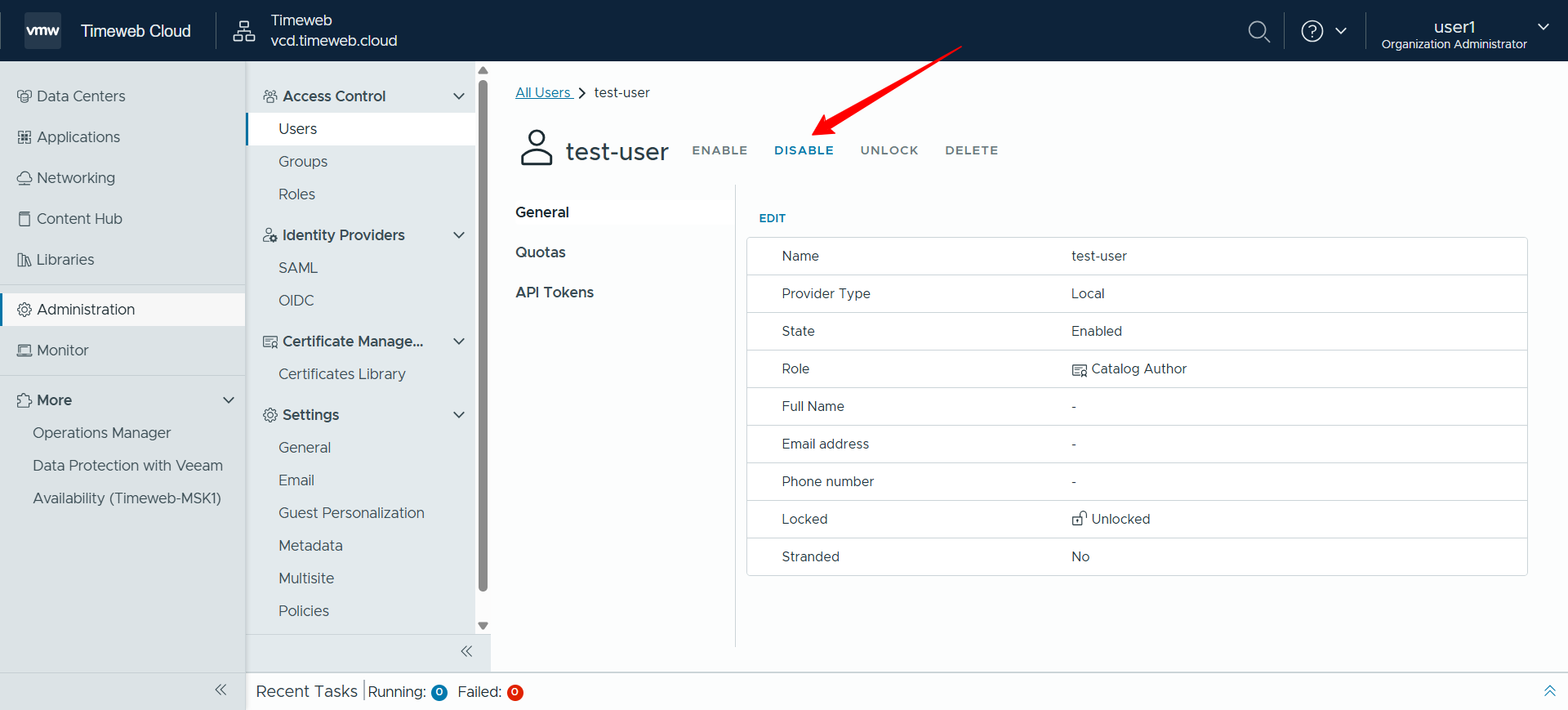Open Operations Manager
The image size is (1568, 710).
[x=102, y=433]
